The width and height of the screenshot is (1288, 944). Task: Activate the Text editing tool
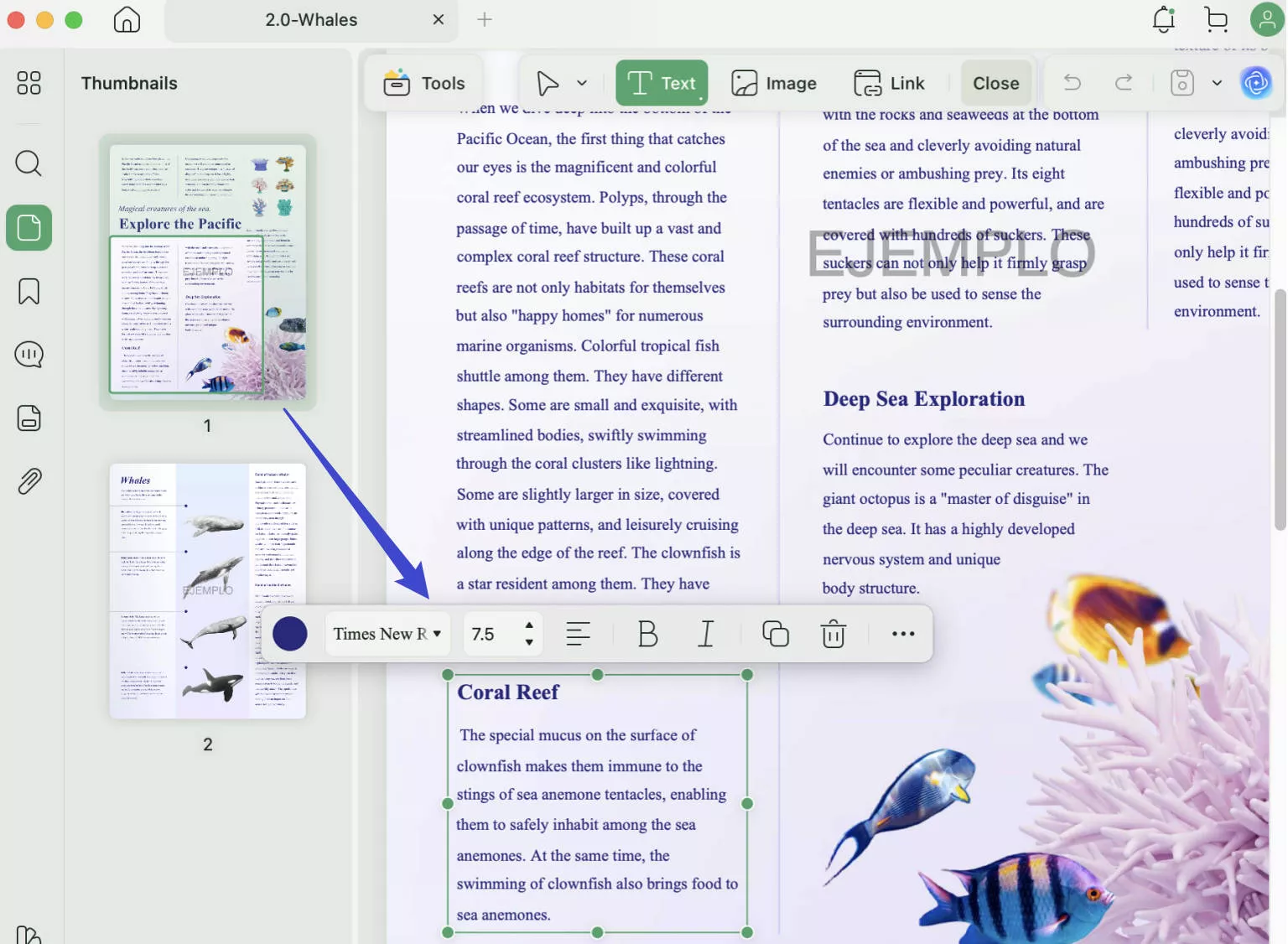pyautogui.click(x=662, y=83)
